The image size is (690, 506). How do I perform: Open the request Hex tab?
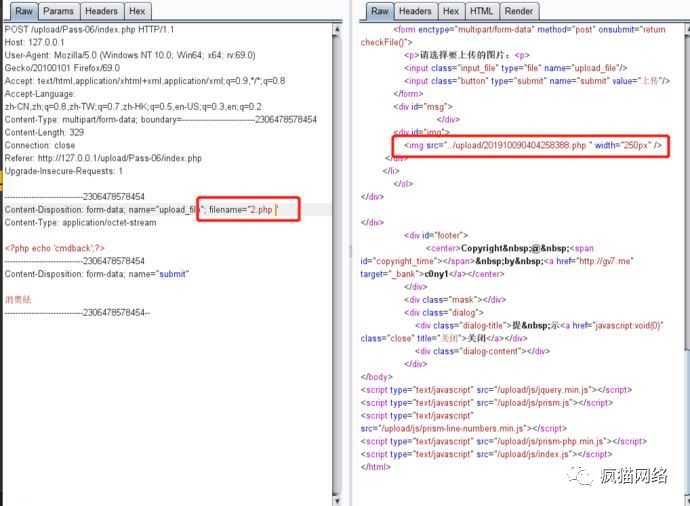coord(137,11)
